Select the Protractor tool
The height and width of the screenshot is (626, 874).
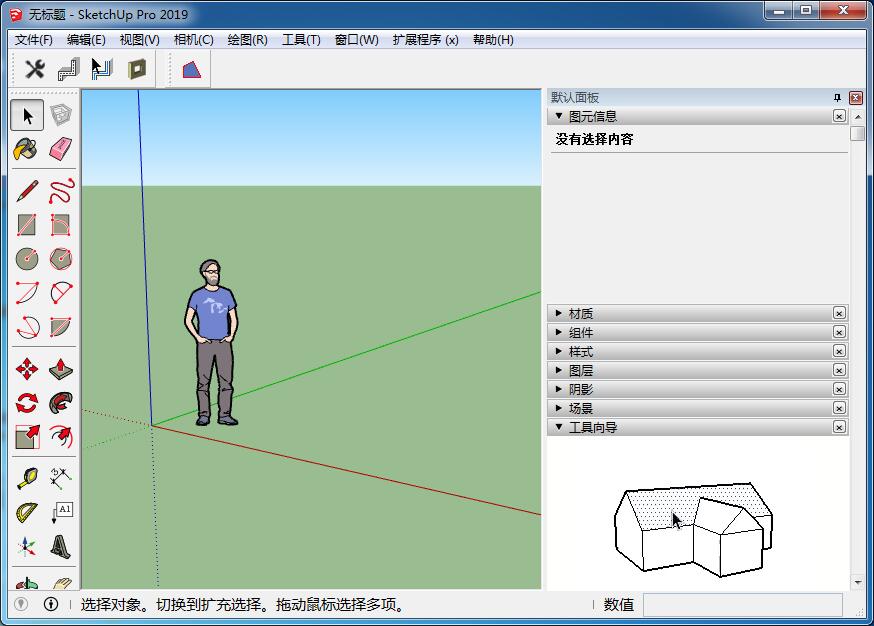click(x=27, y=512)
